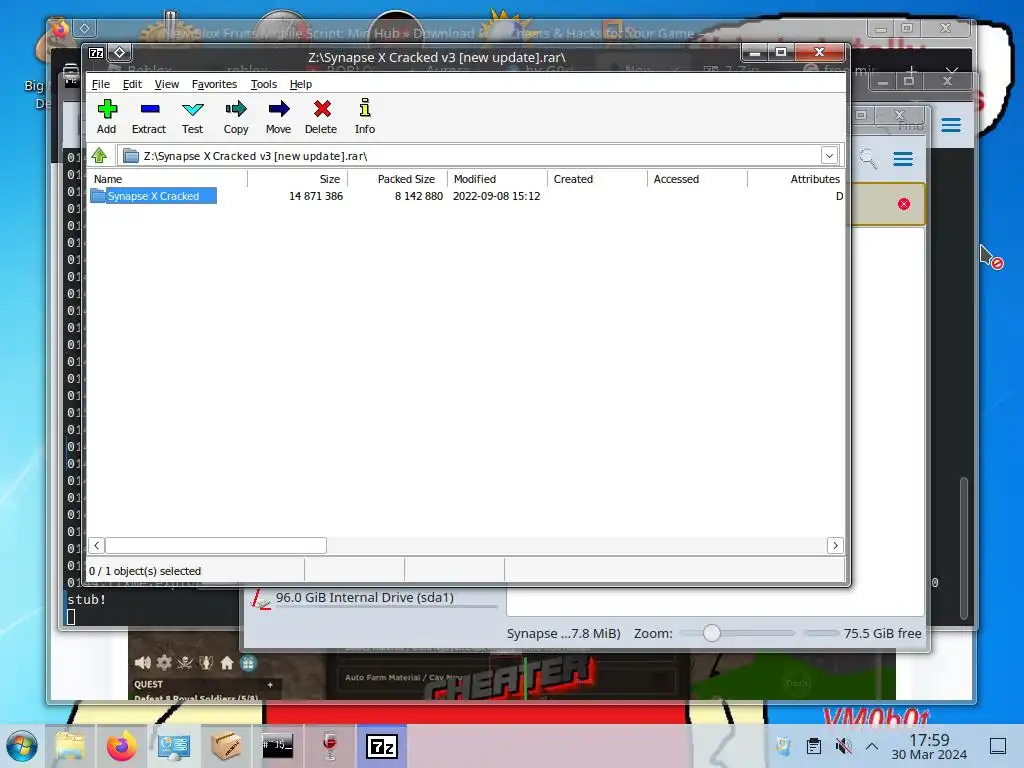Open the hamburger menu in the file manager window
This screenshot has height=768, width=1024.
point(903,159)
